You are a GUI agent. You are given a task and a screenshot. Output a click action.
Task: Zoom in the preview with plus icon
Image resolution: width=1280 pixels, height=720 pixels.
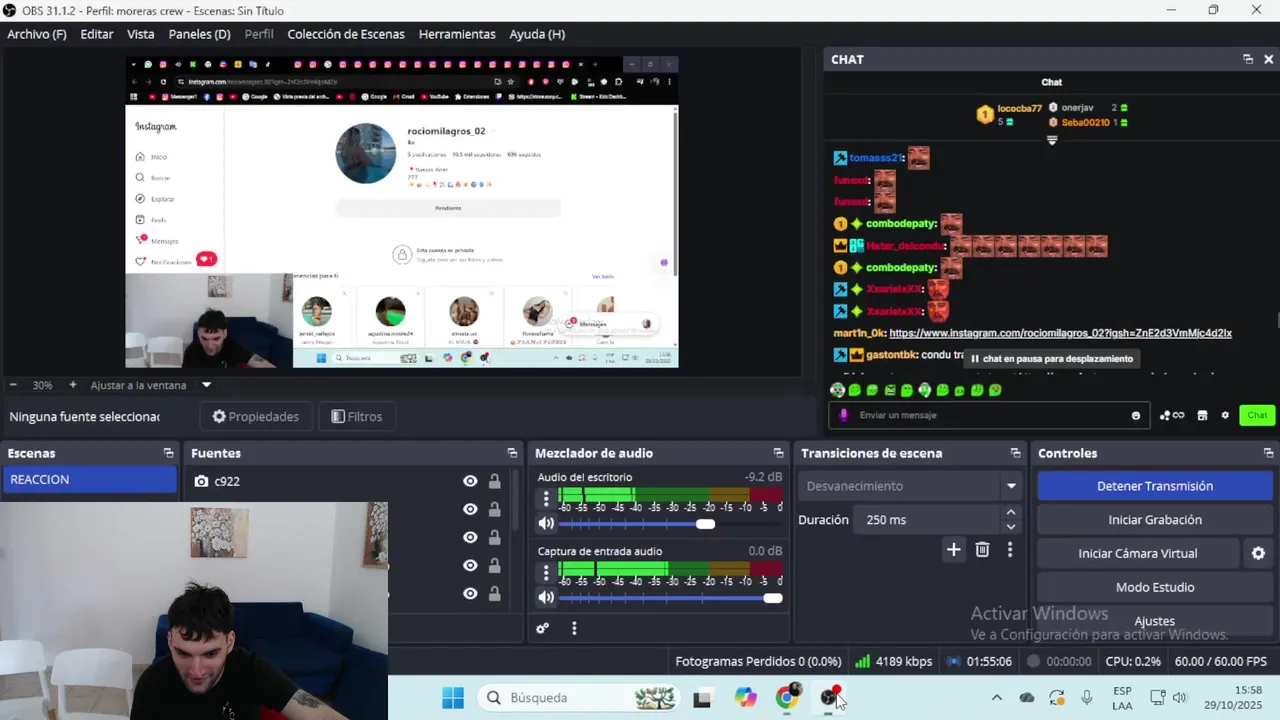pyautogui.click(x=72, y=385)
